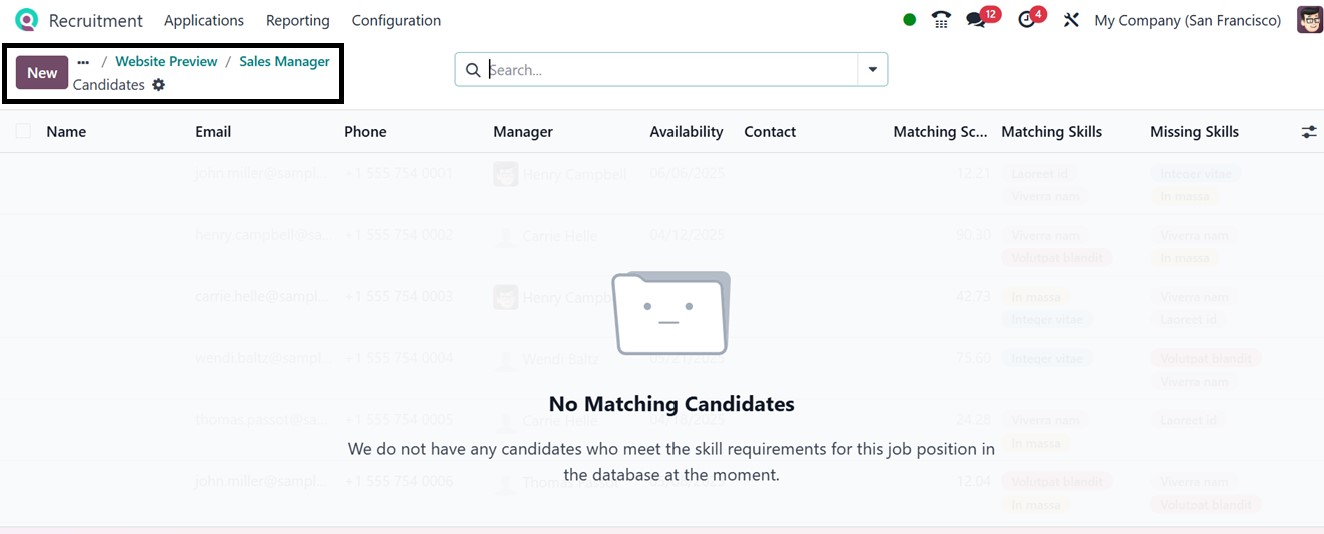Open the chat messages icon
Image resolution: width=1324 pixels, height=534 pixels.
pyautogui.click(x=976, y=20)
